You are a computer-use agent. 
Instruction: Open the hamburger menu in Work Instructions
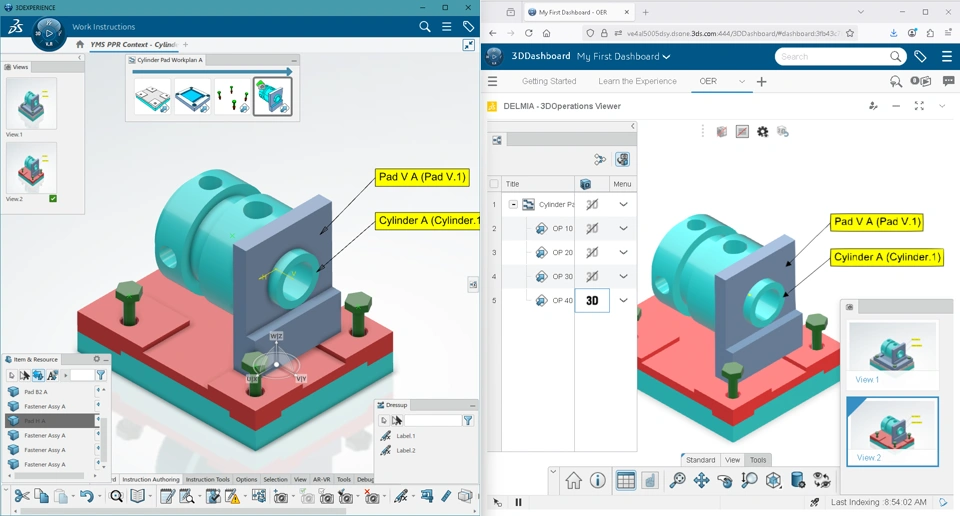click(447, 26)
